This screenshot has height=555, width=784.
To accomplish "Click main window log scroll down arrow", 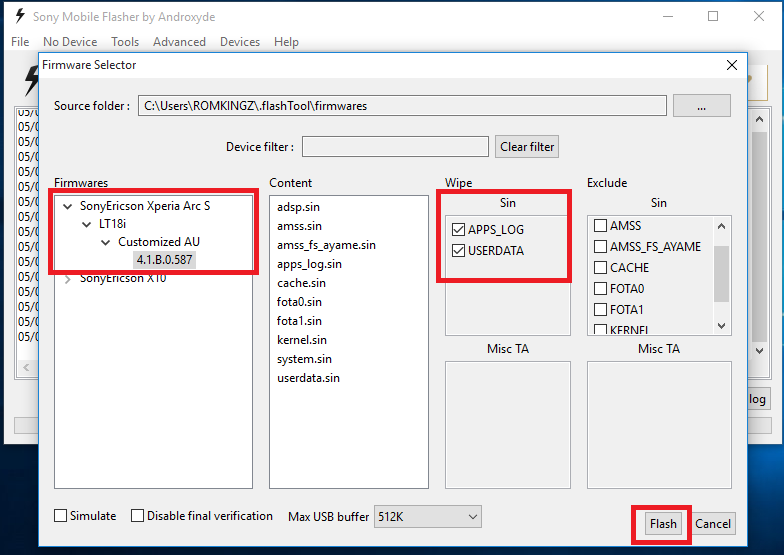I will (759, 350).
